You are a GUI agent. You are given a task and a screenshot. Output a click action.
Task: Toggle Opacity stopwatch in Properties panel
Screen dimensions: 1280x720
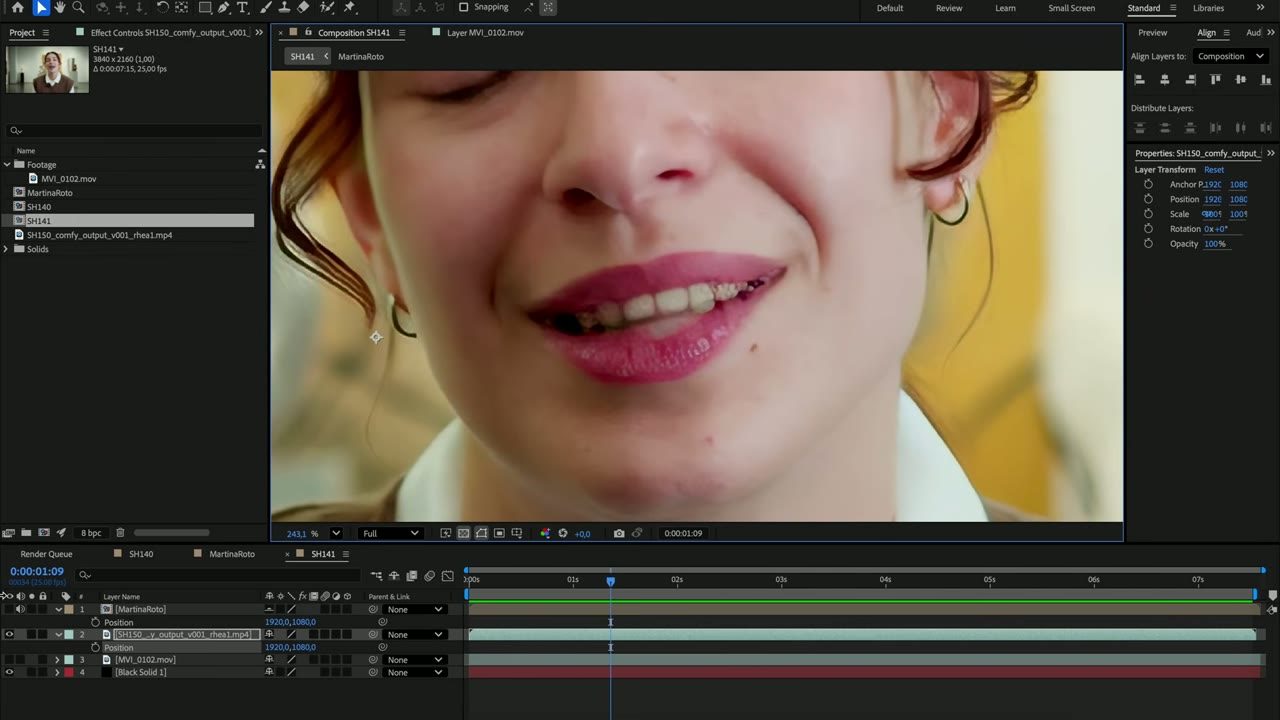coord(1148,244)
